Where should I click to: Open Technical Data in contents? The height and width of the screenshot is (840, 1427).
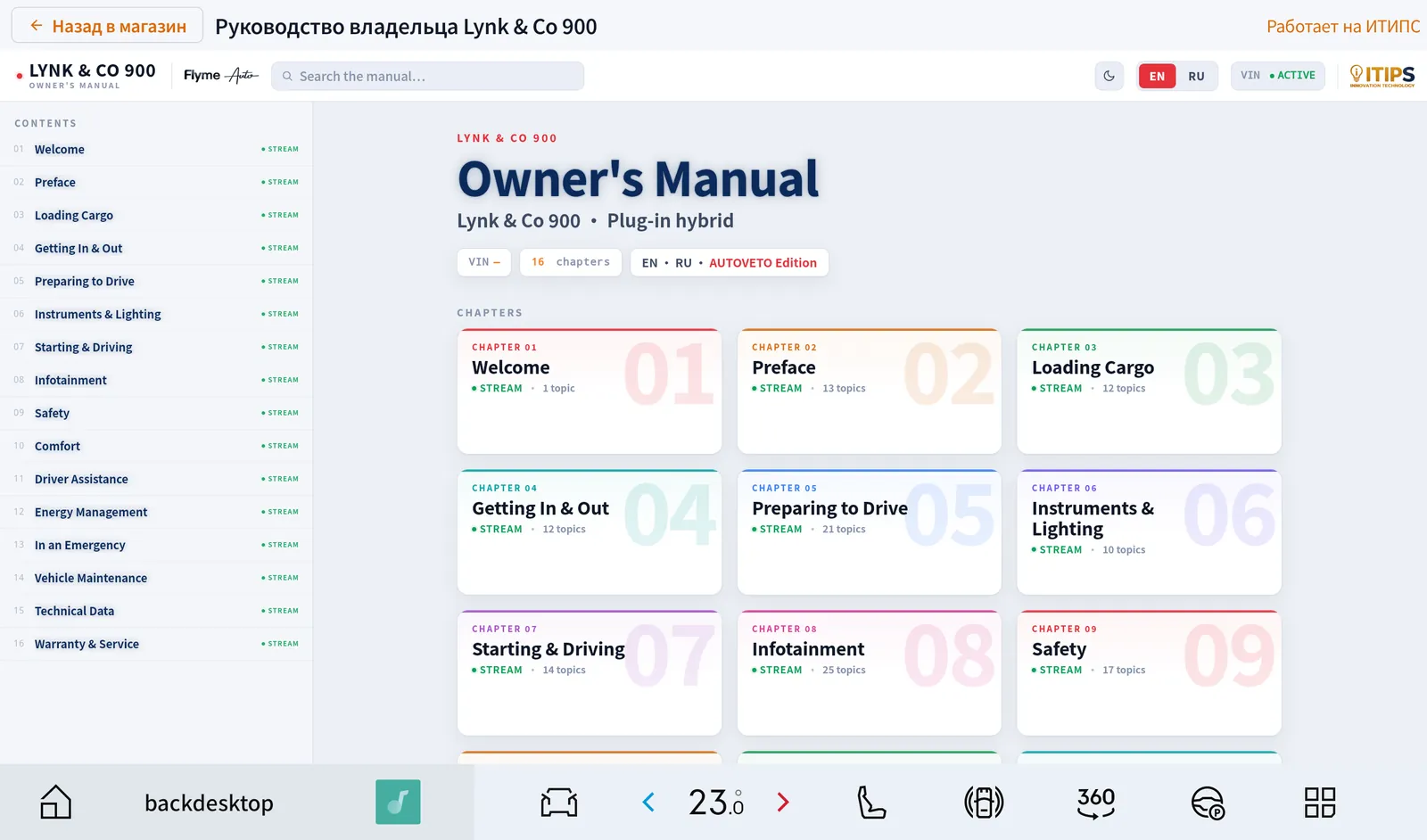[x=156, y=611]
